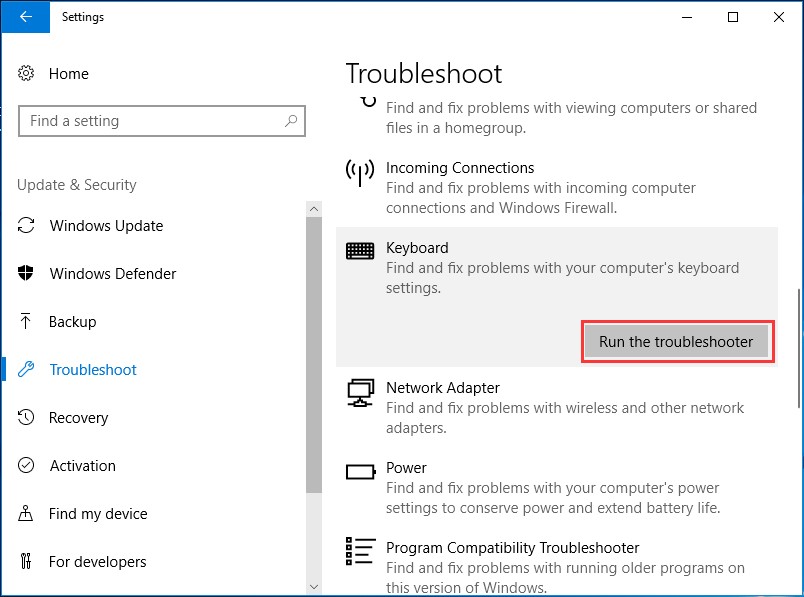Click the Find my device icon
This screenshot has height=597, width=804.
coord(27,513)
